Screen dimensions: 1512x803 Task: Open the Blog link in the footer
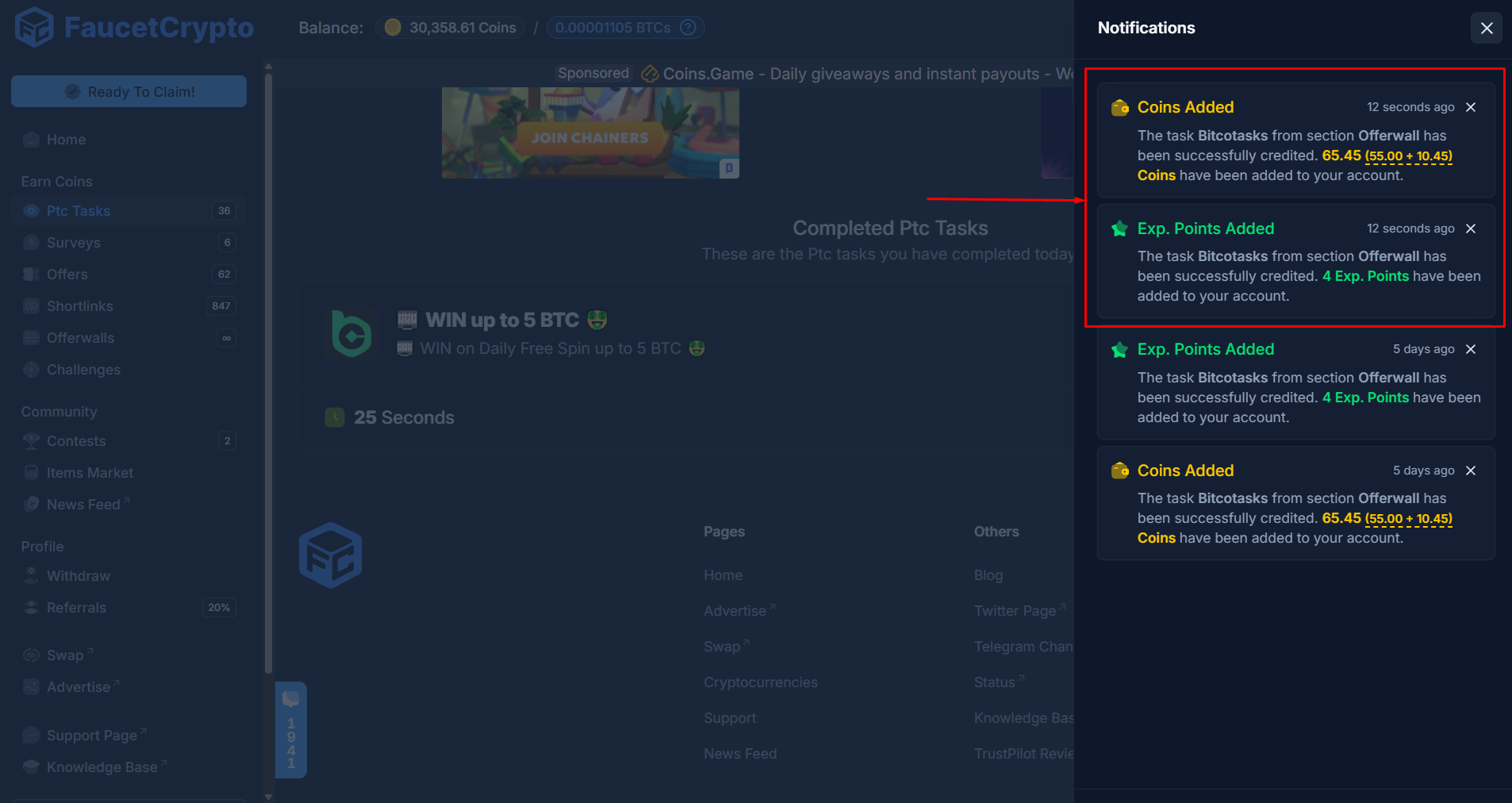click(x=988, y=574)
